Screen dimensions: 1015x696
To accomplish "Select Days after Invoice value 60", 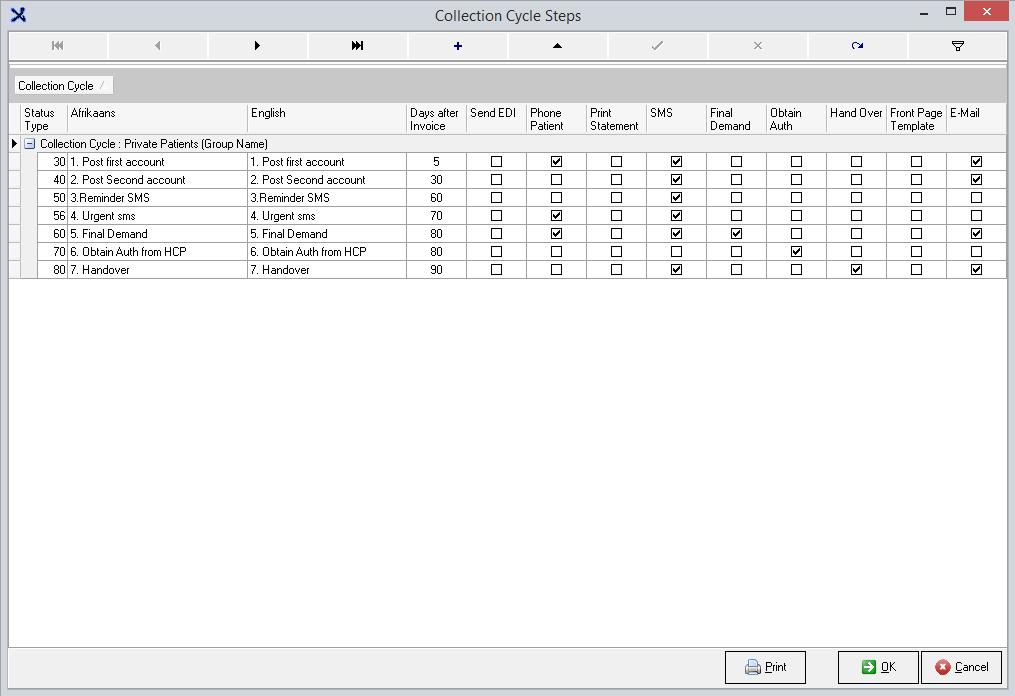I will point(436,197).
